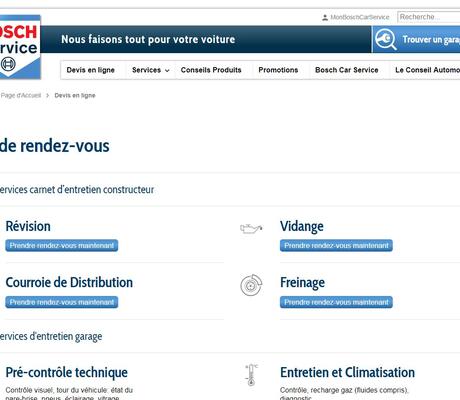Click the thermometer Climatisation icon

pyautogui.click(x=251, y=375)
